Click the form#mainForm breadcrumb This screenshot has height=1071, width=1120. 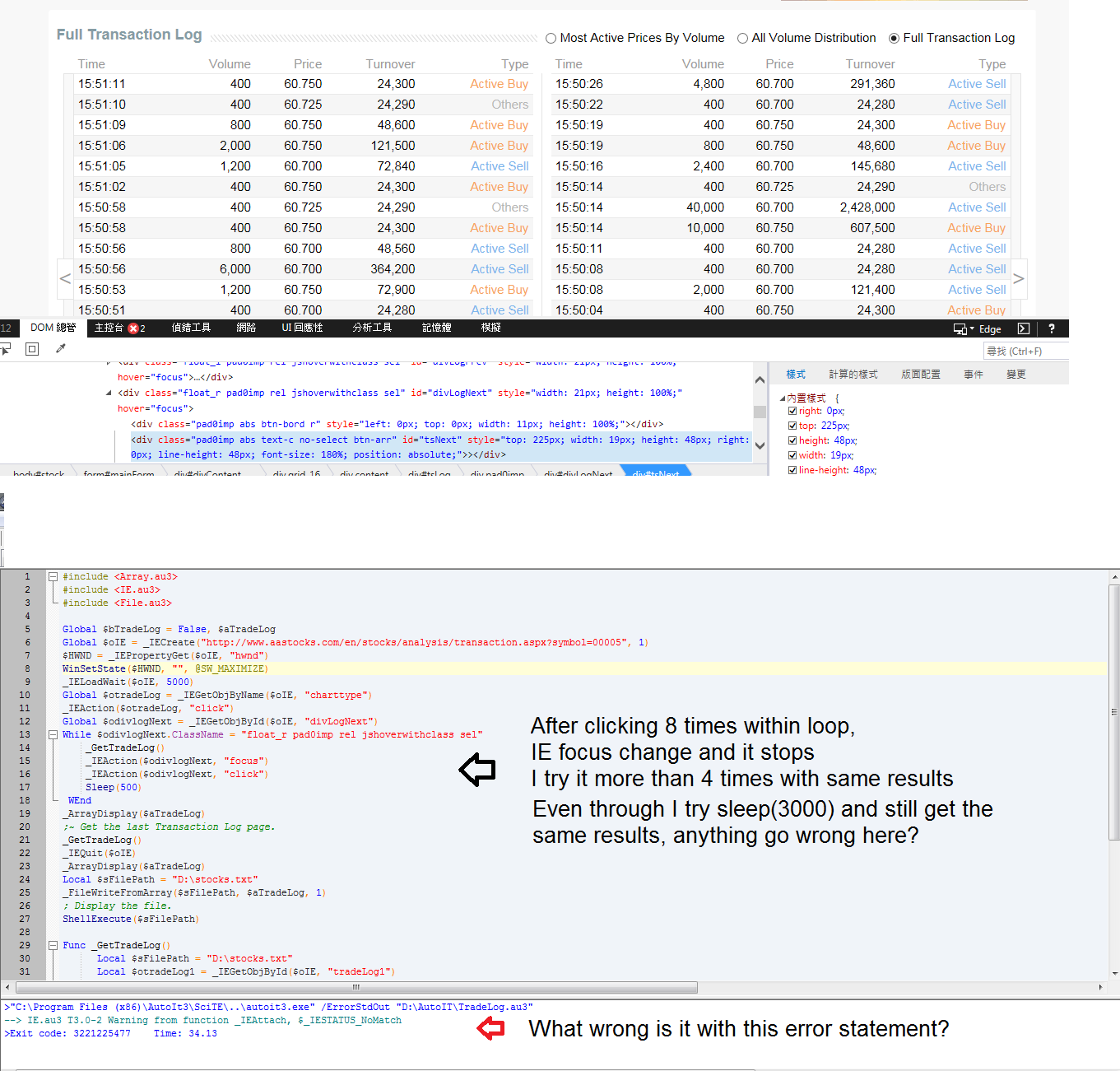point(119,473)
